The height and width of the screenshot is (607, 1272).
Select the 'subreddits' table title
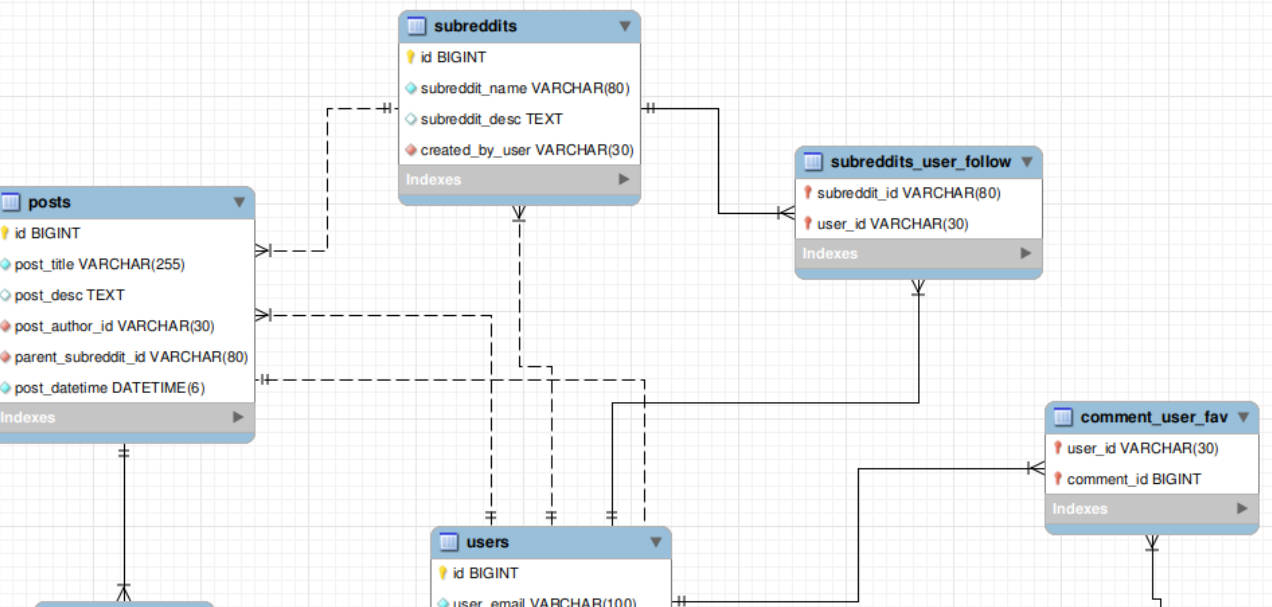point(475,26)
